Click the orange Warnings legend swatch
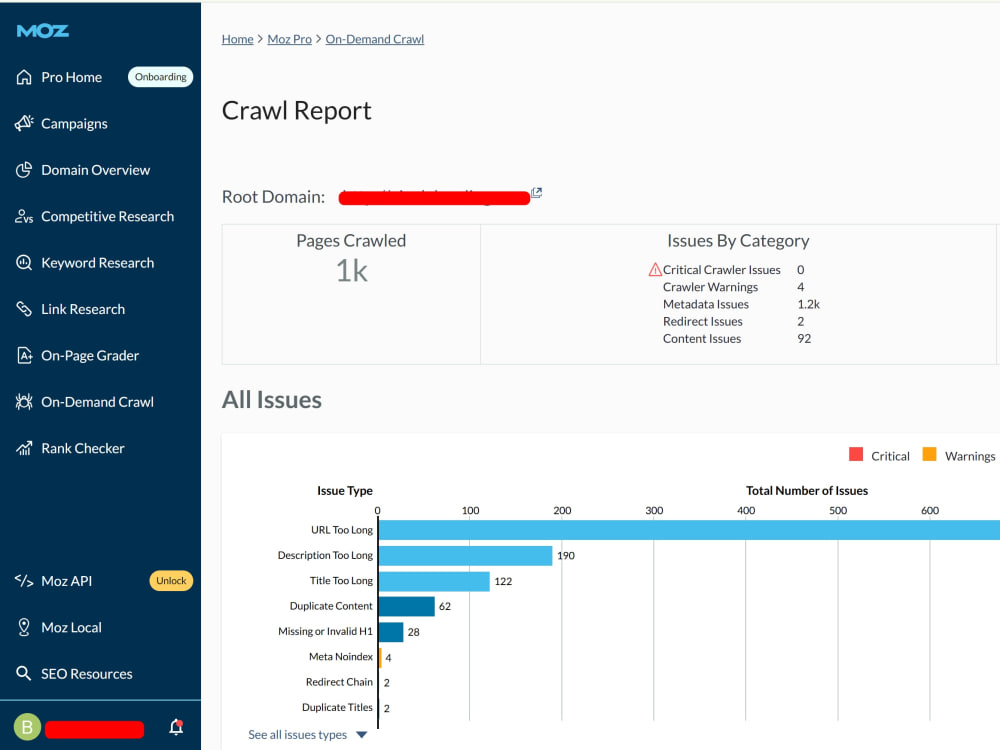 (x=930, y=454)
